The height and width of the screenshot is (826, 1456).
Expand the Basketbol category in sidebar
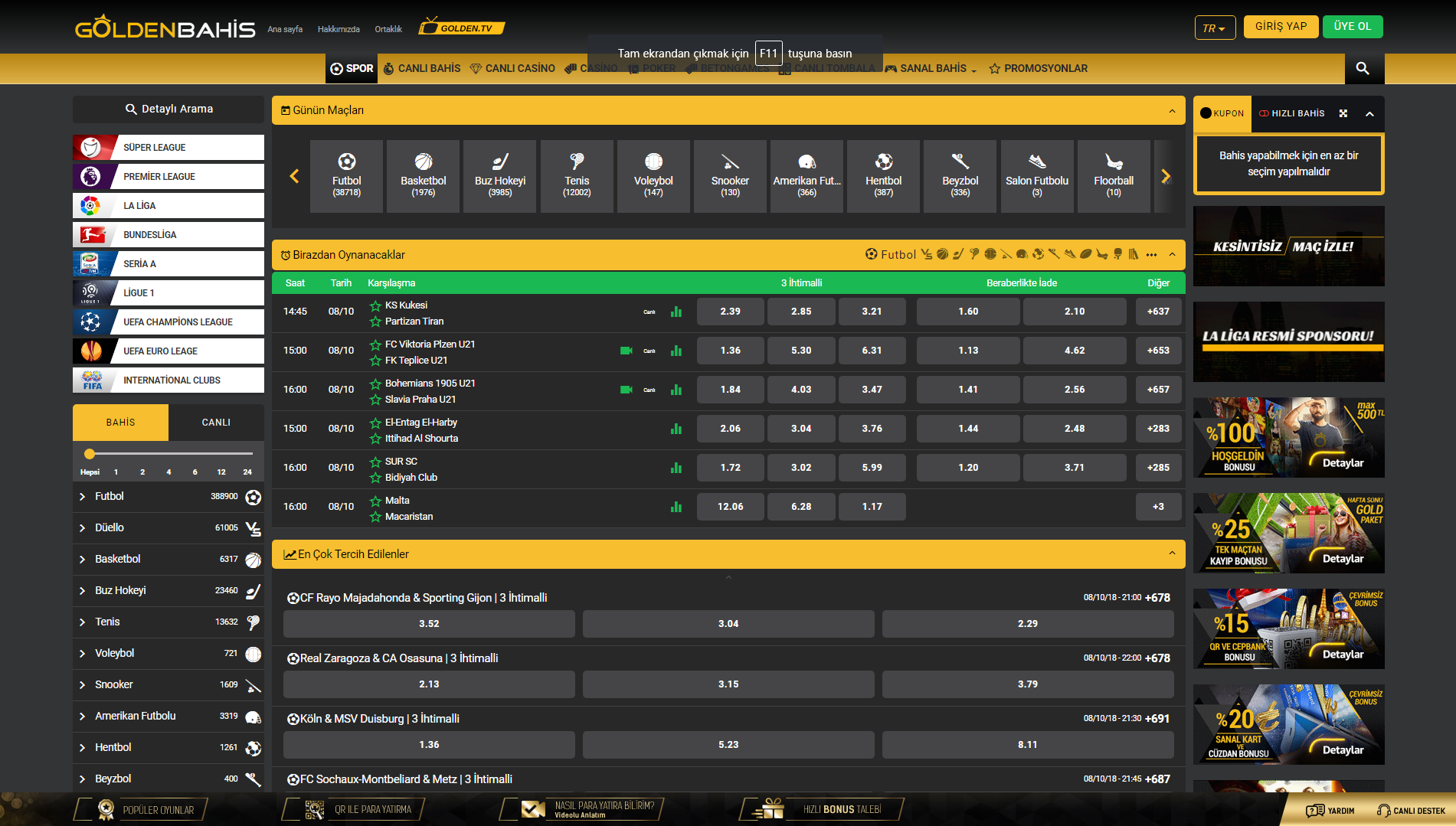point(82,560)
